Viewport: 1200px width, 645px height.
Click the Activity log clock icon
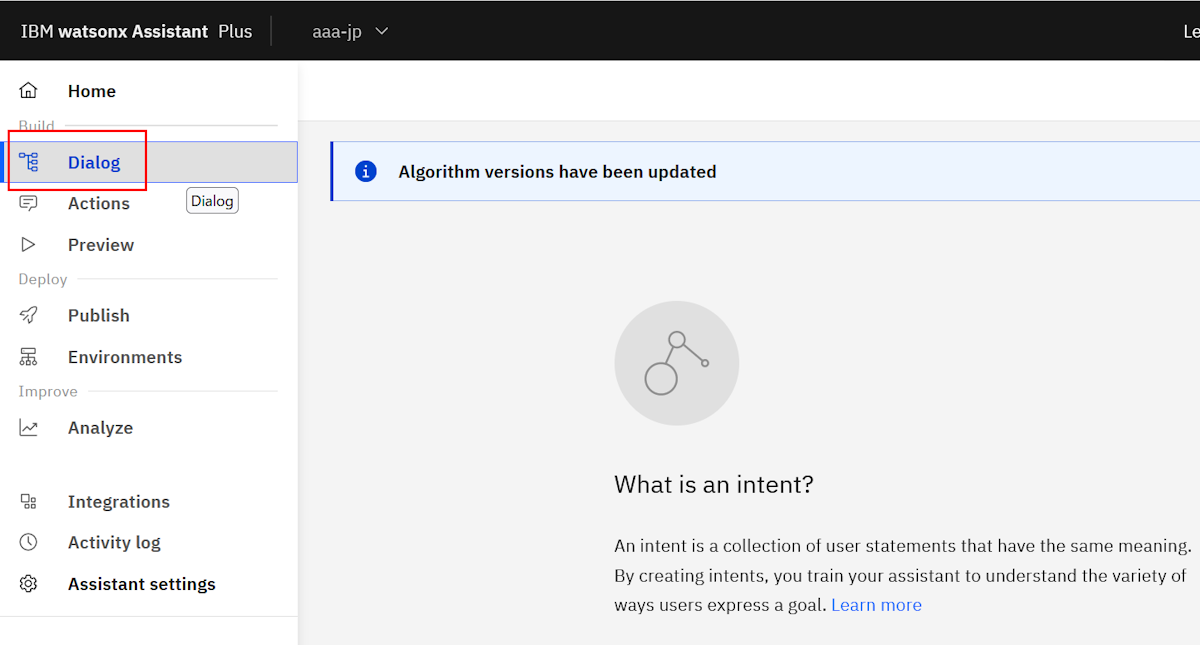(x=28, y=542)
